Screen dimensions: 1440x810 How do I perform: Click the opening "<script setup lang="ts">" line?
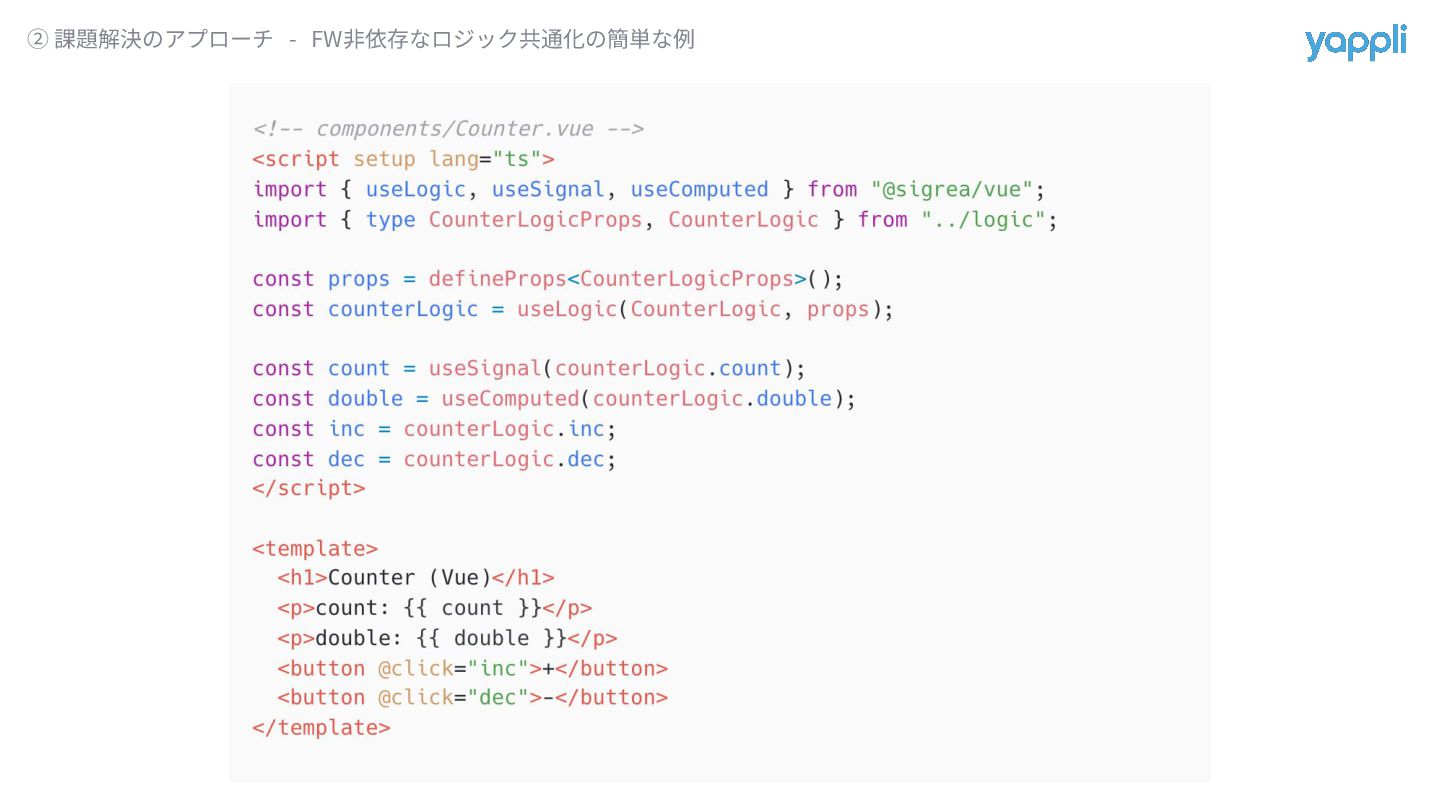pos(403,159)
